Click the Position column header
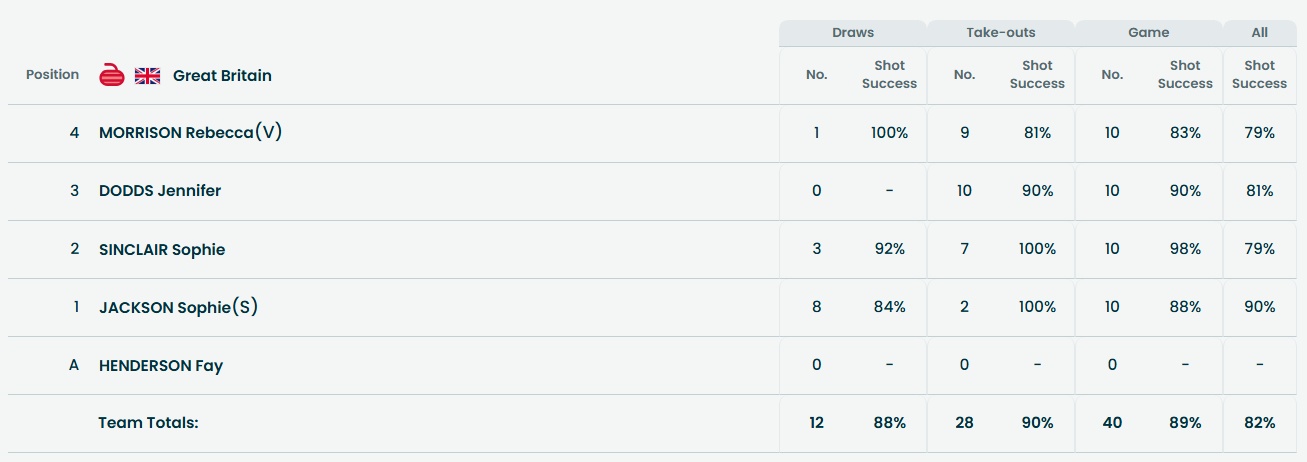Image resolution: width=1307 pixels, height=462 pixels. pos(52,75)
